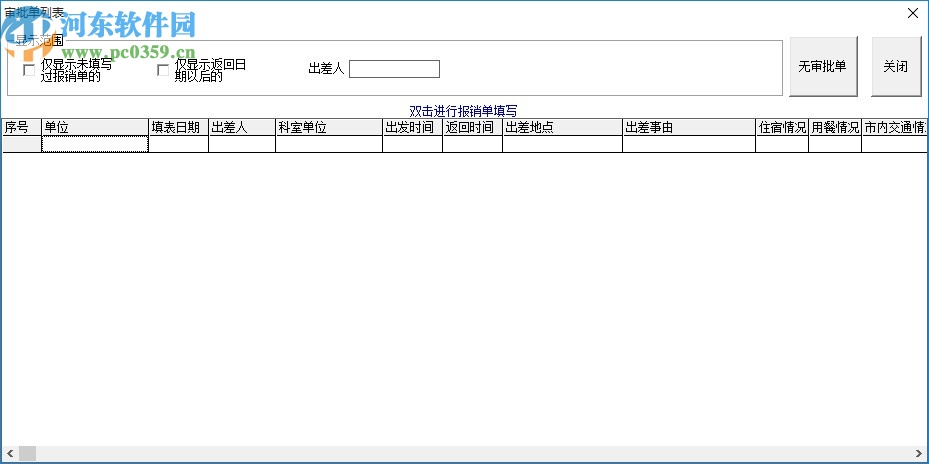Click the 填表日期 column header
This screenshot has width=929, height=464.
(x=178, y=127)
